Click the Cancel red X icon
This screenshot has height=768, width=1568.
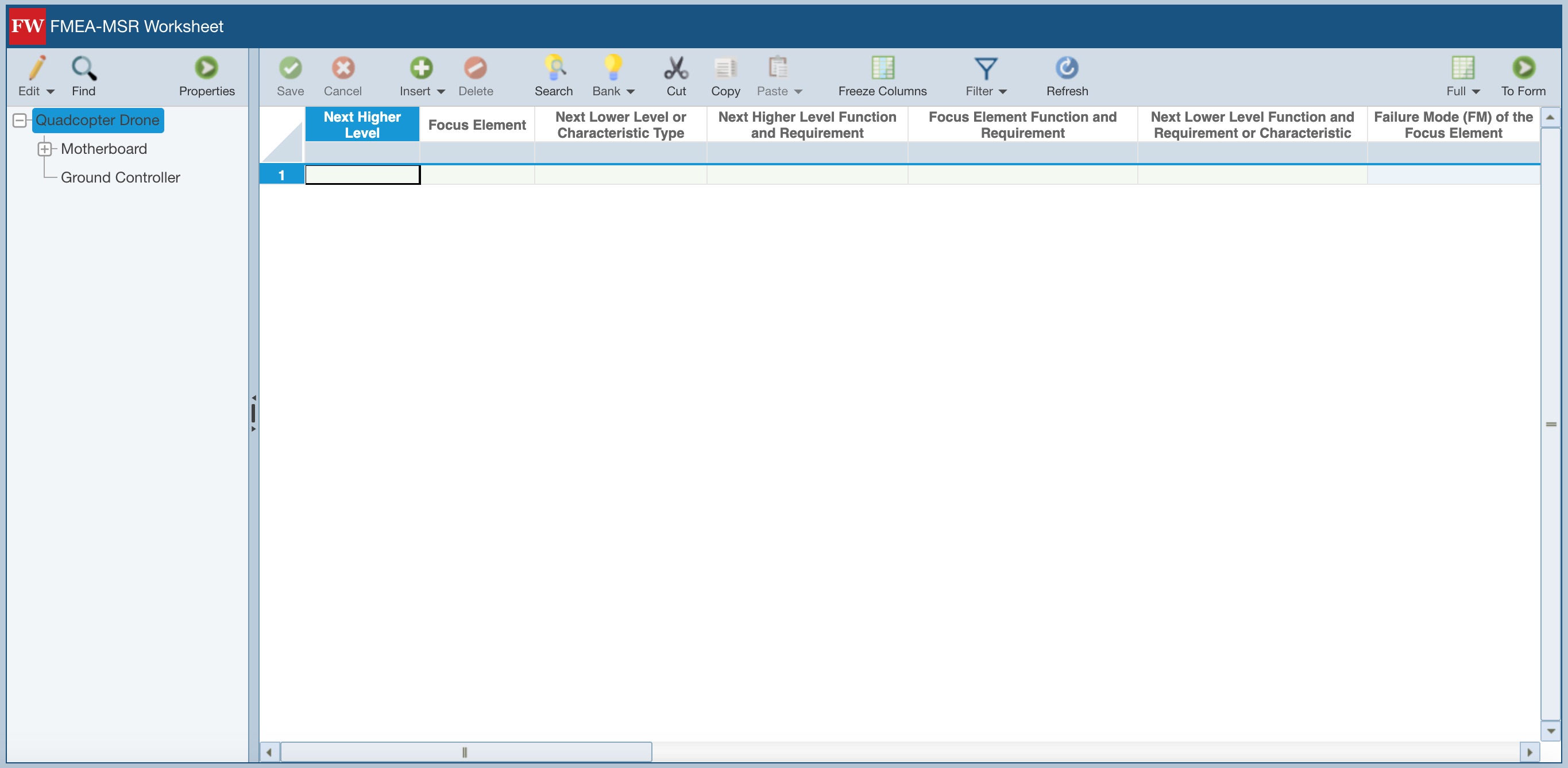coord(343,68)
